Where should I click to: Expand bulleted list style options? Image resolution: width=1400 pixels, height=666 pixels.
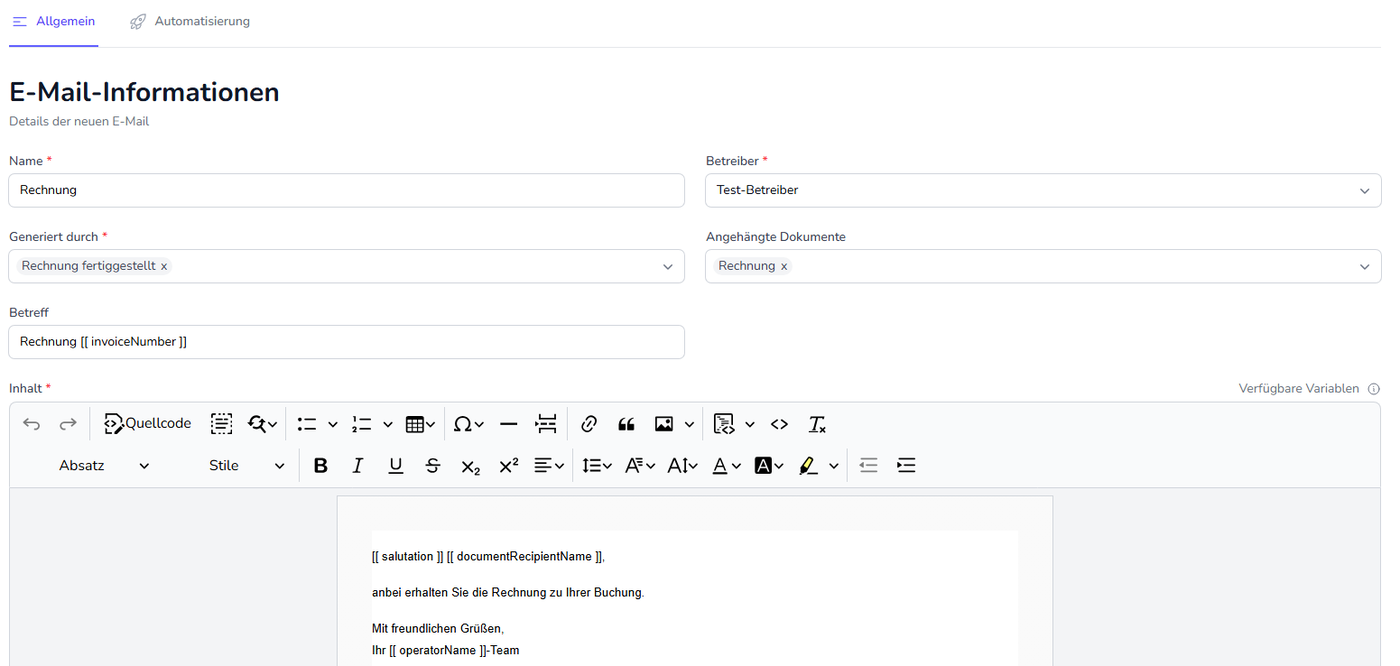click(x=333, y=424)
